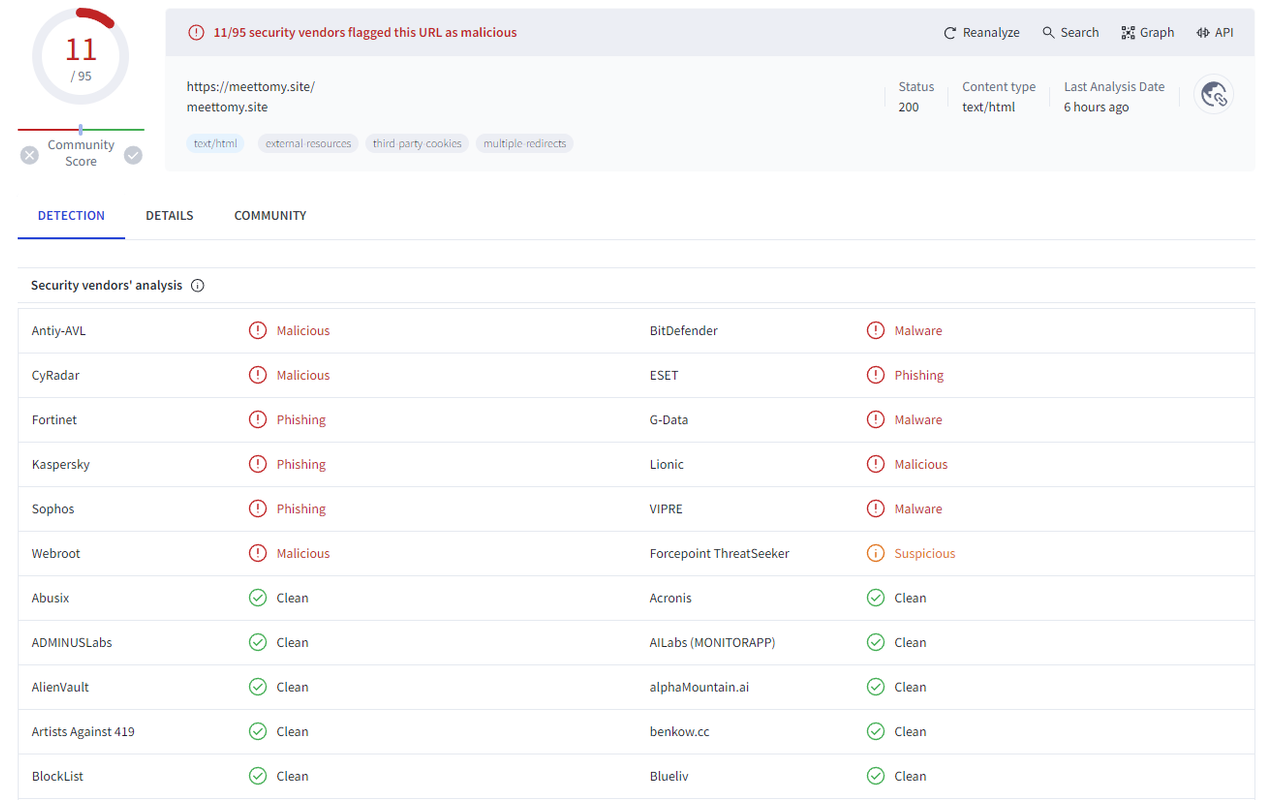Click the alert icon in flagged malicious banner
The width and height of the screenshot is (1276, 800).
(196, 33)
